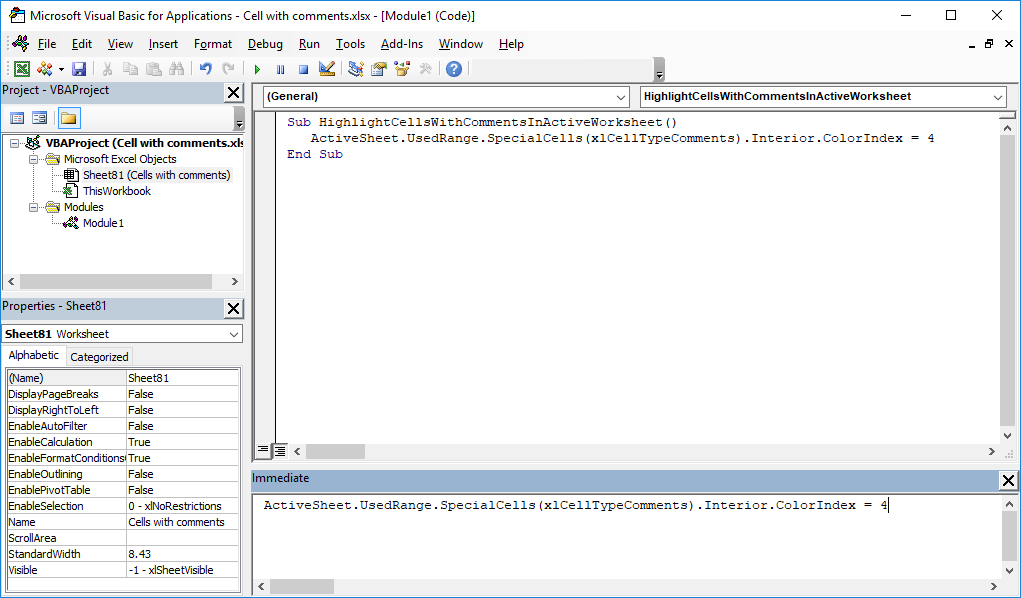Enable Toggle Folders in Project Explorer

tap(68, 116)
